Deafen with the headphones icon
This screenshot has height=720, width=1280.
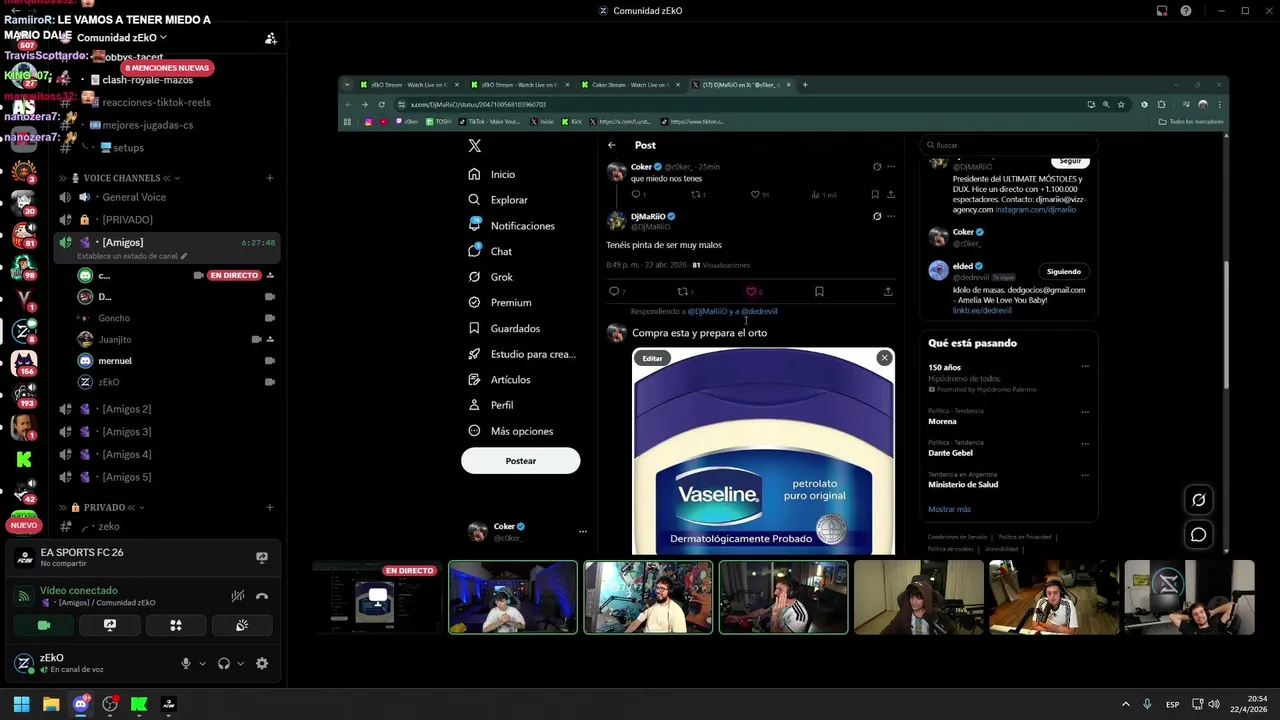pyautogui.click(x=224, y=663)
